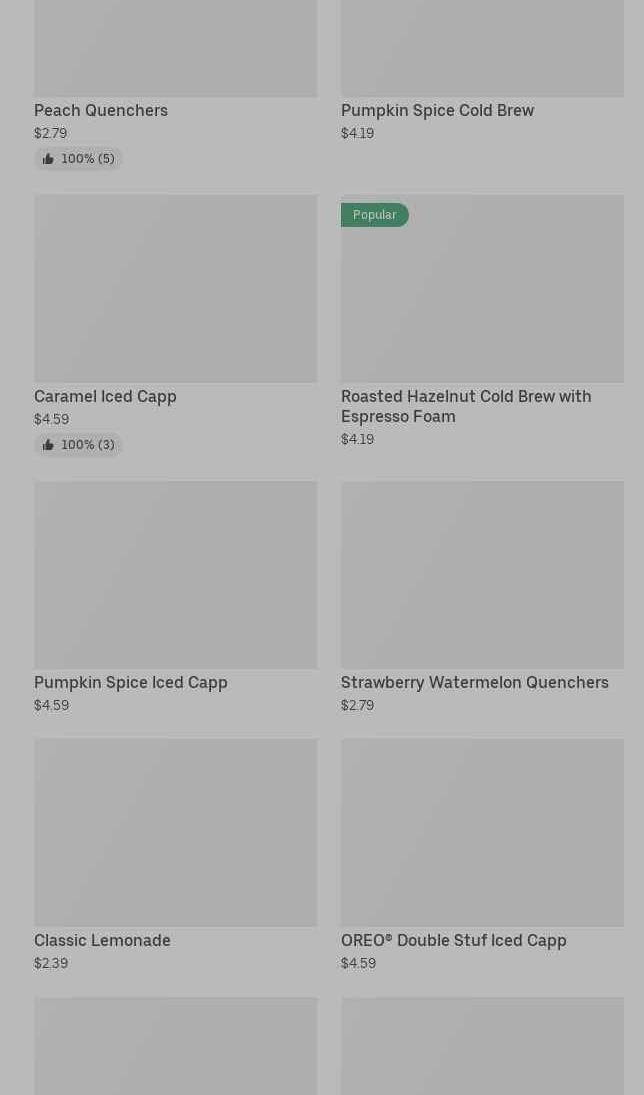Open the Peach Quenchers item title
This screenshot has width=644, height=1095.
click(101, 110)
